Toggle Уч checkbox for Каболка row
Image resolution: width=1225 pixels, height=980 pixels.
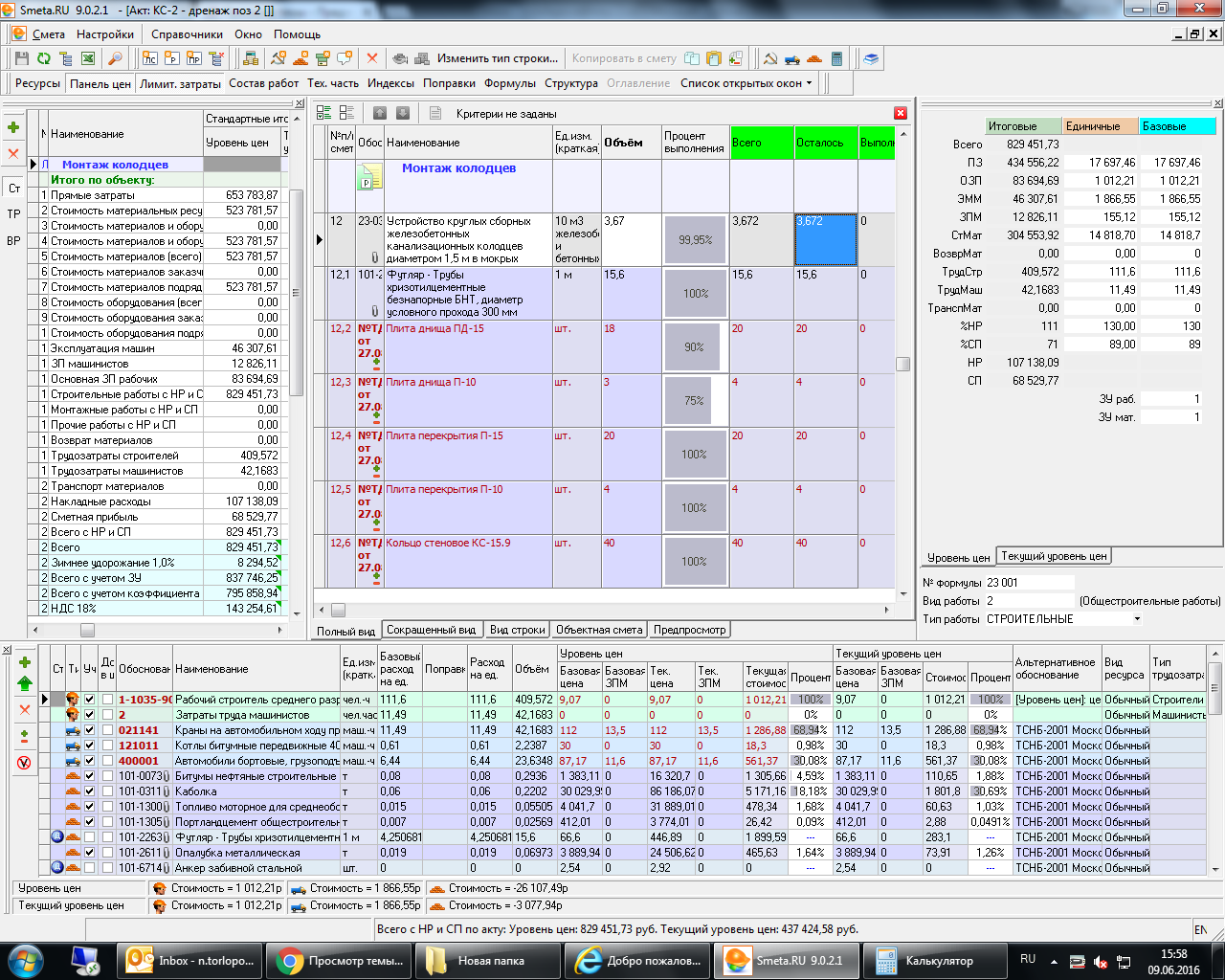click(90, 791)
